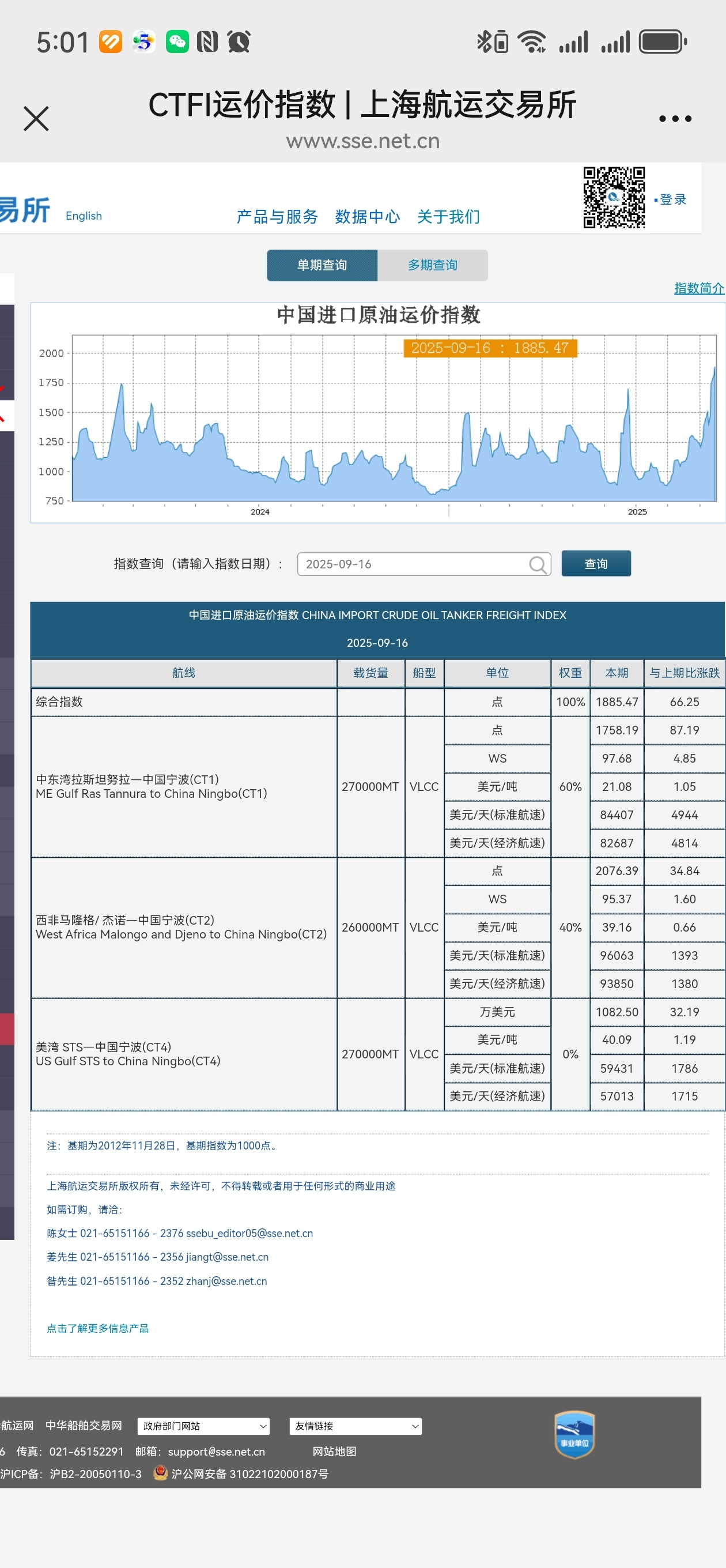Click the 84407 daily earnings cell

point(617,815)
